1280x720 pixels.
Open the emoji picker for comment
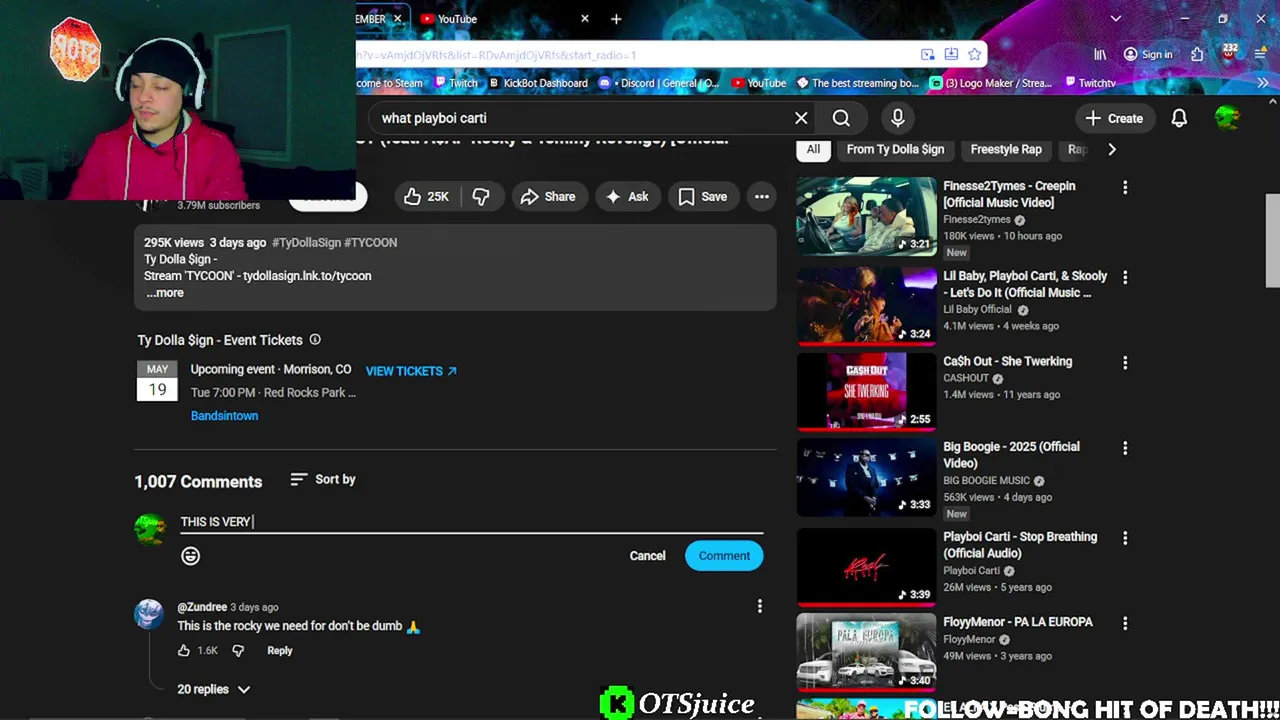click(190, 556)
